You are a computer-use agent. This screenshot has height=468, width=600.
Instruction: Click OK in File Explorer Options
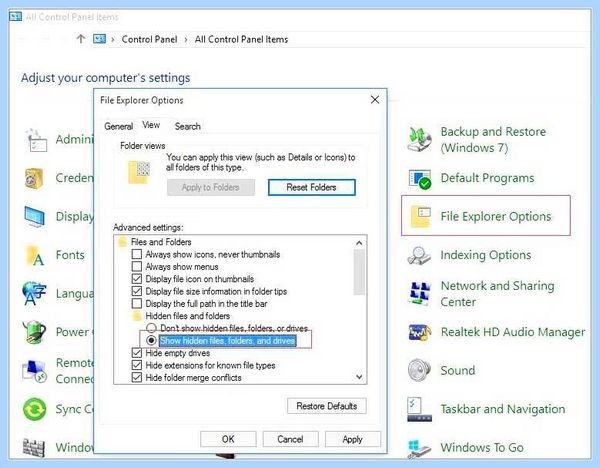(228, 439)
